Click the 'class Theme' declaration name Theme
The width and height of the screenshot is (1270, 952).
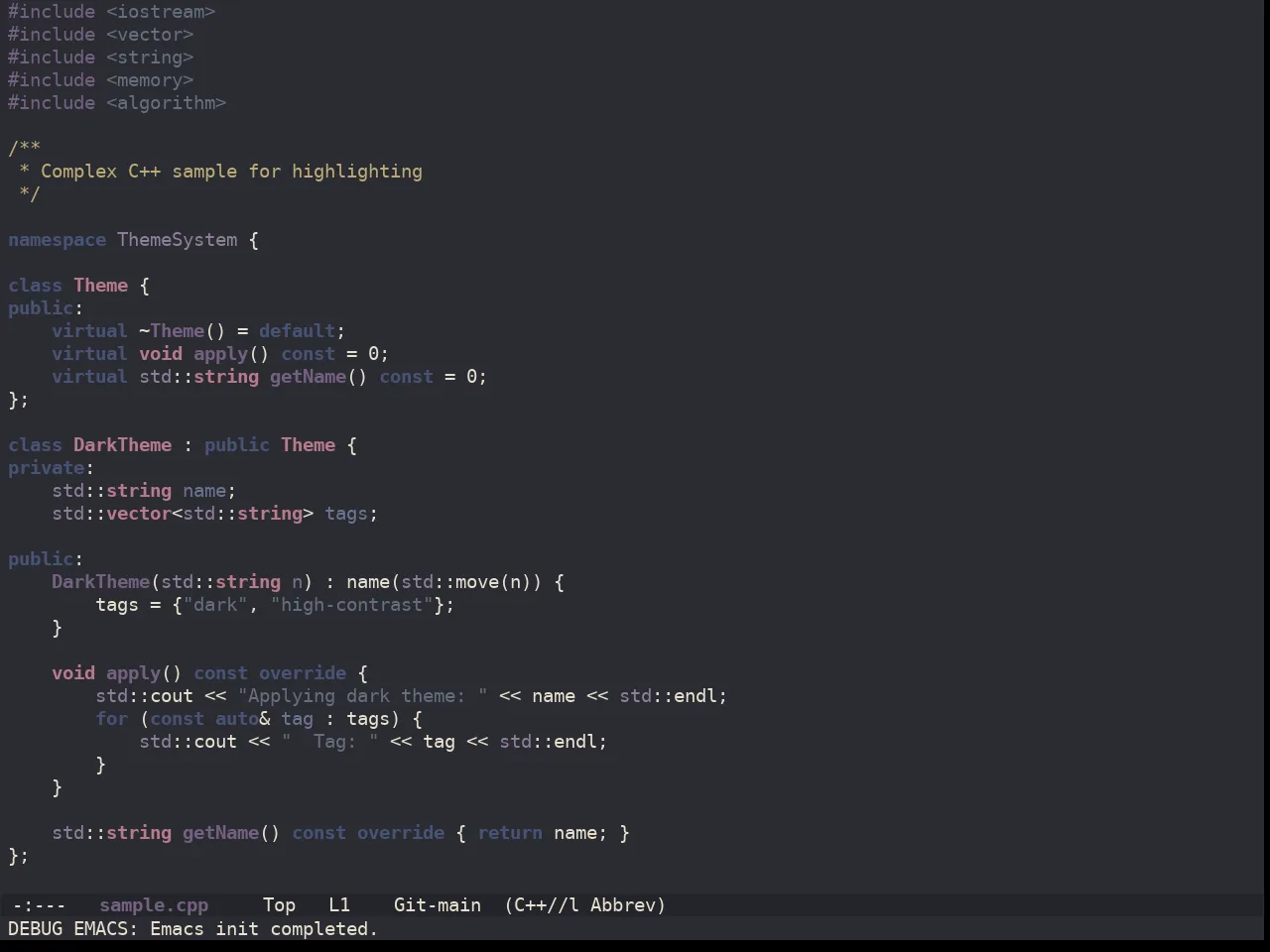point(101,286)
